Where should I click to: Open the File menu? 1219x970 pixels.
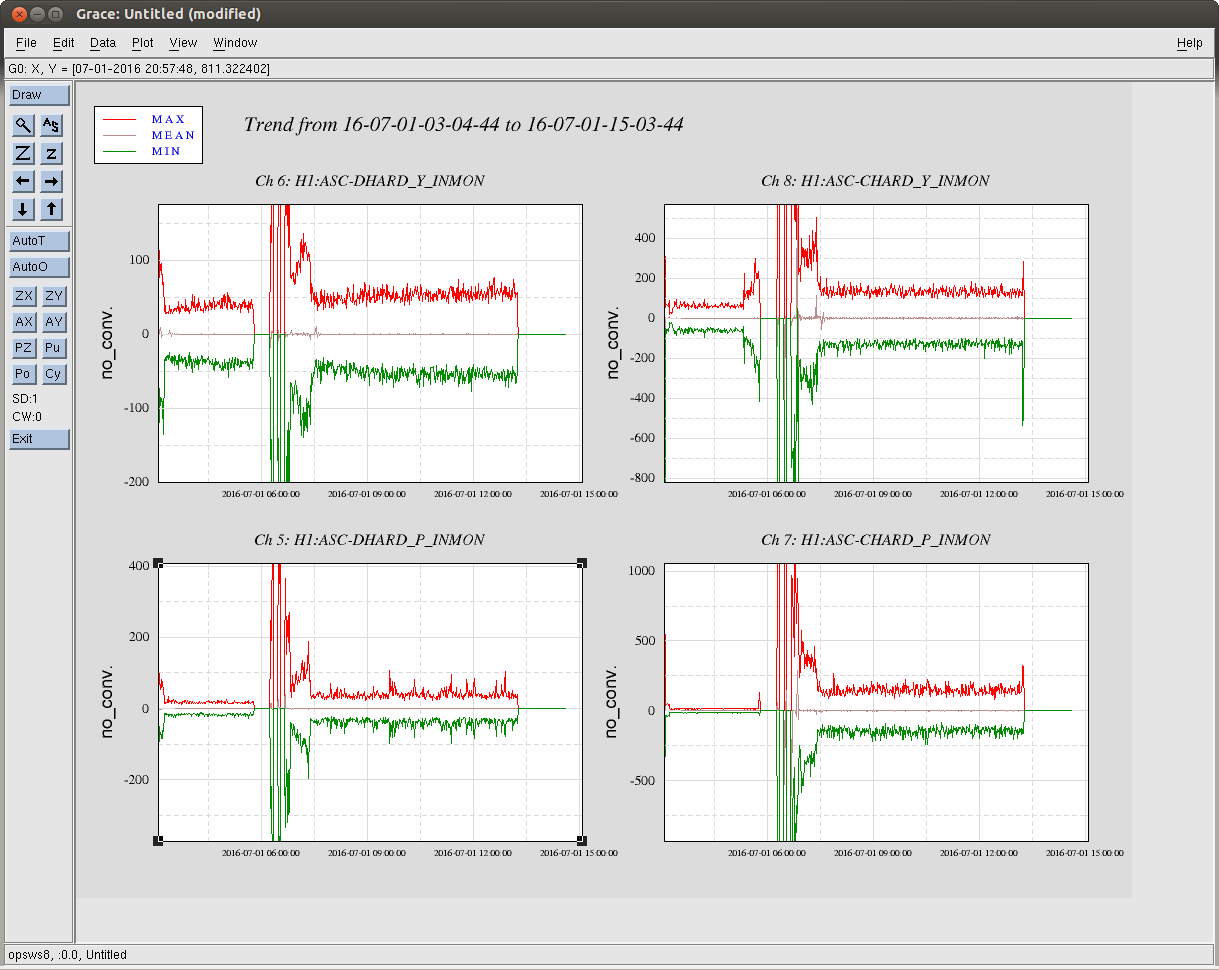(26, 43)
